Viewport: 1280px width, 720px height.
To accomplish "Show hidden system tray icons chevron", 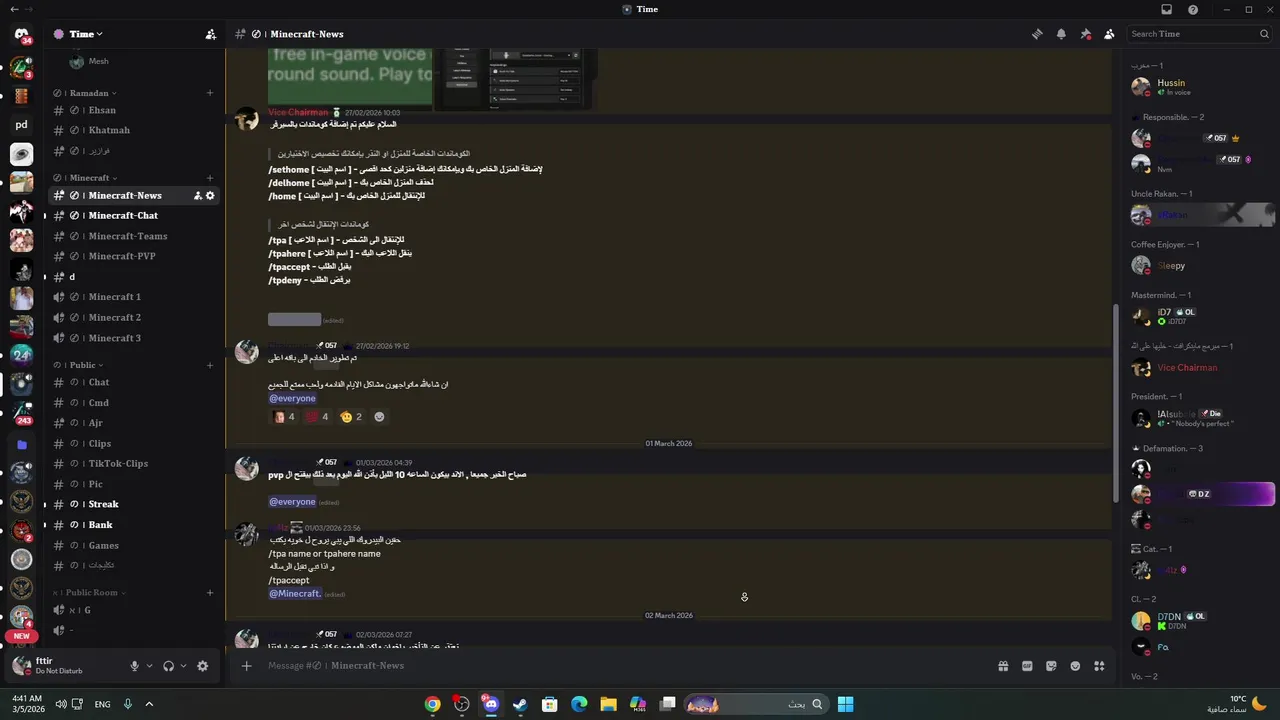I will [149, 704].
